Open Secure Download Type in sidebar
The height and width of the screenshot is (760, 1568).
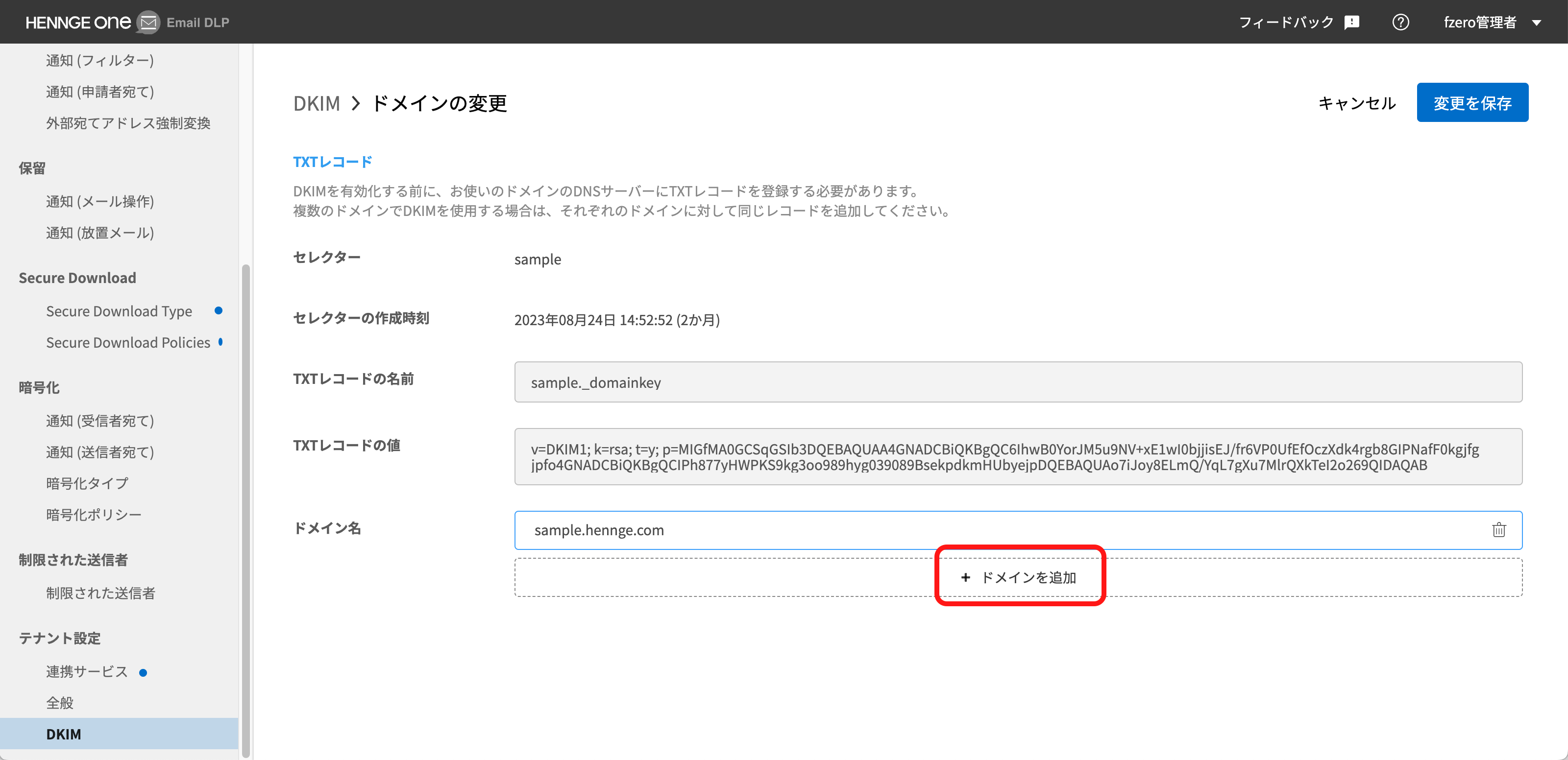coord(119,311)
